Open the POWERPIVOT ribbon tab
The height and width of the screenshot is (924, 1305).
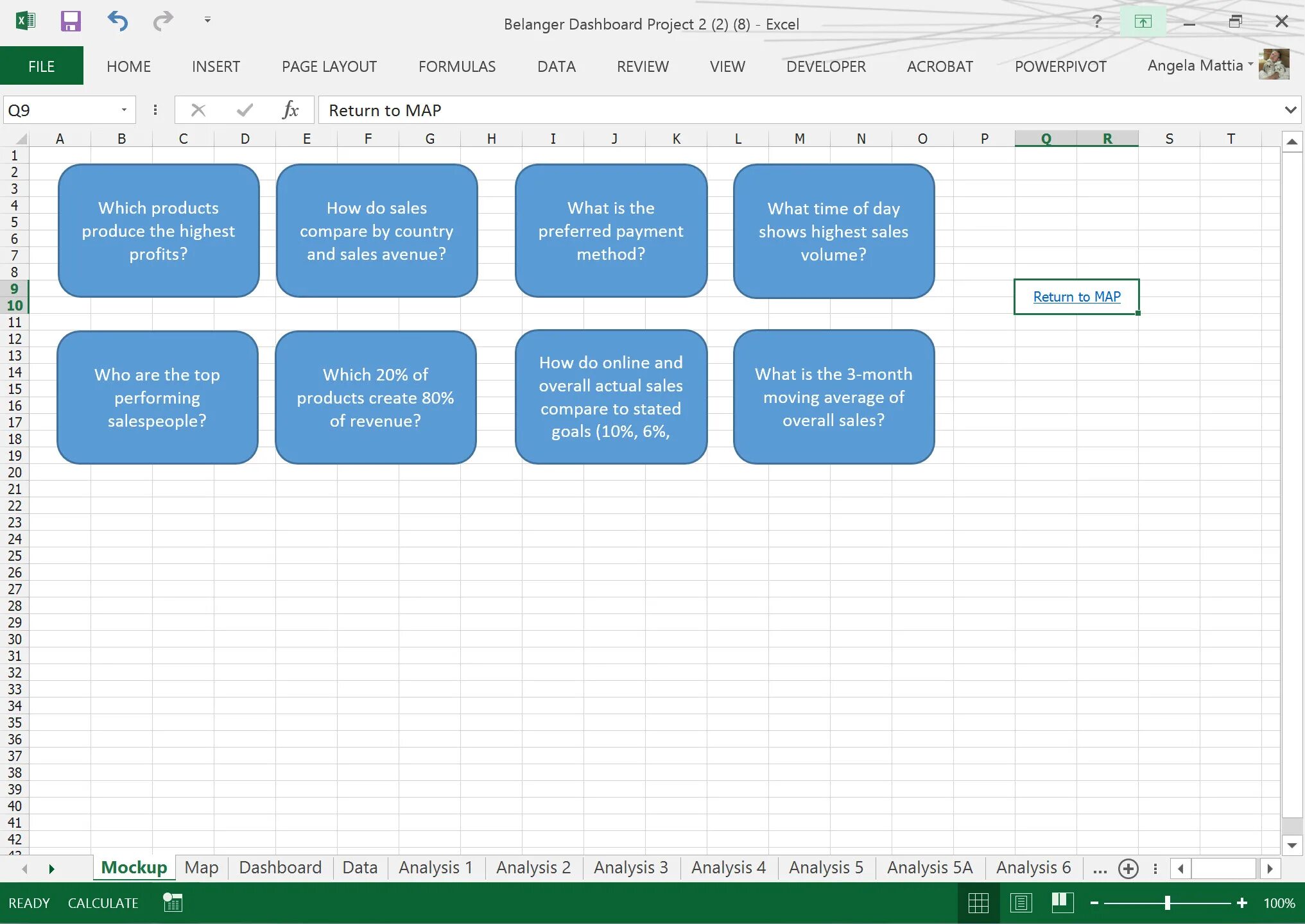pos(1060,67)
